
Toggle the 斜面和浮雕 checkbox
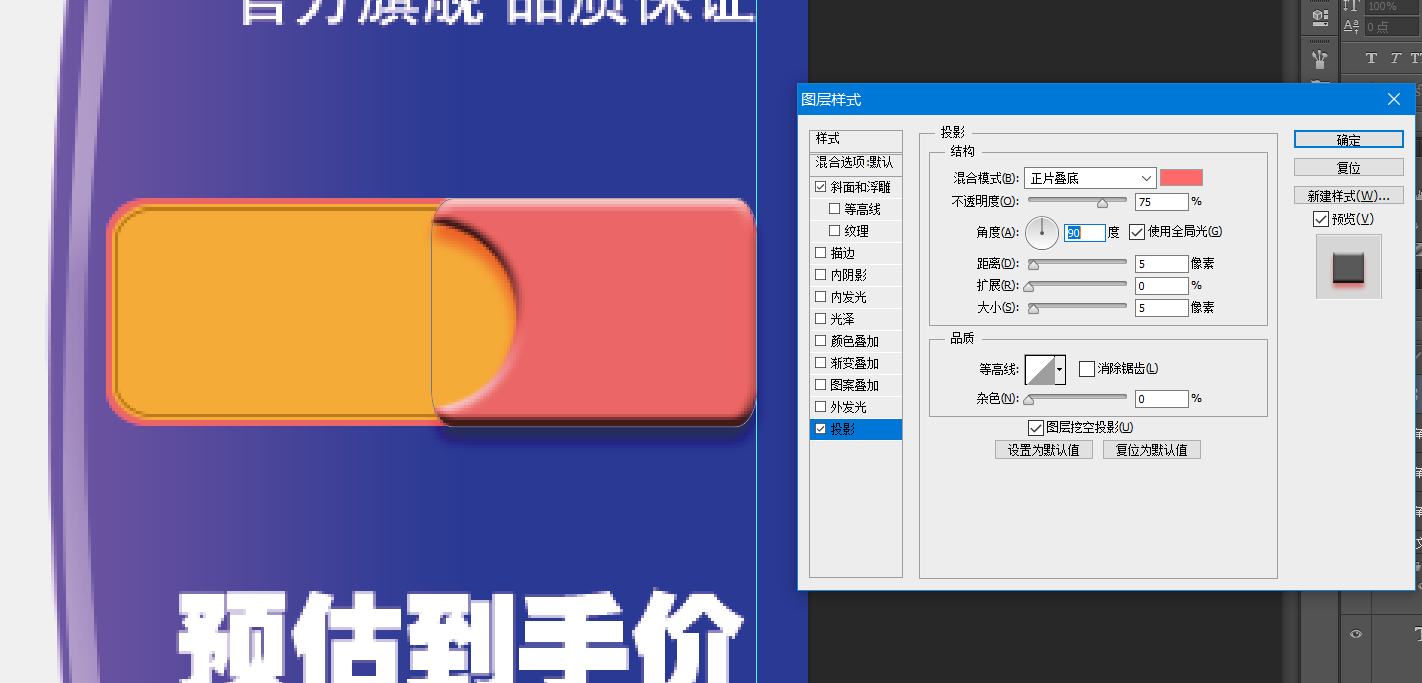coord(821,187)
